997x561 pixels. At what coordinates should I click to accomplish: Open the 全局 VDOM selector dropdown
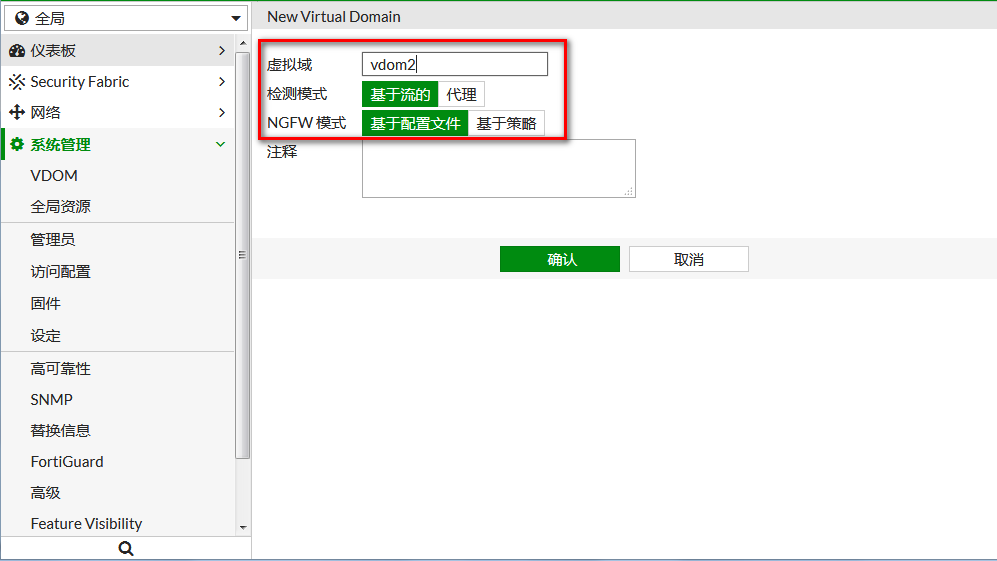click(x=126, y=18)
